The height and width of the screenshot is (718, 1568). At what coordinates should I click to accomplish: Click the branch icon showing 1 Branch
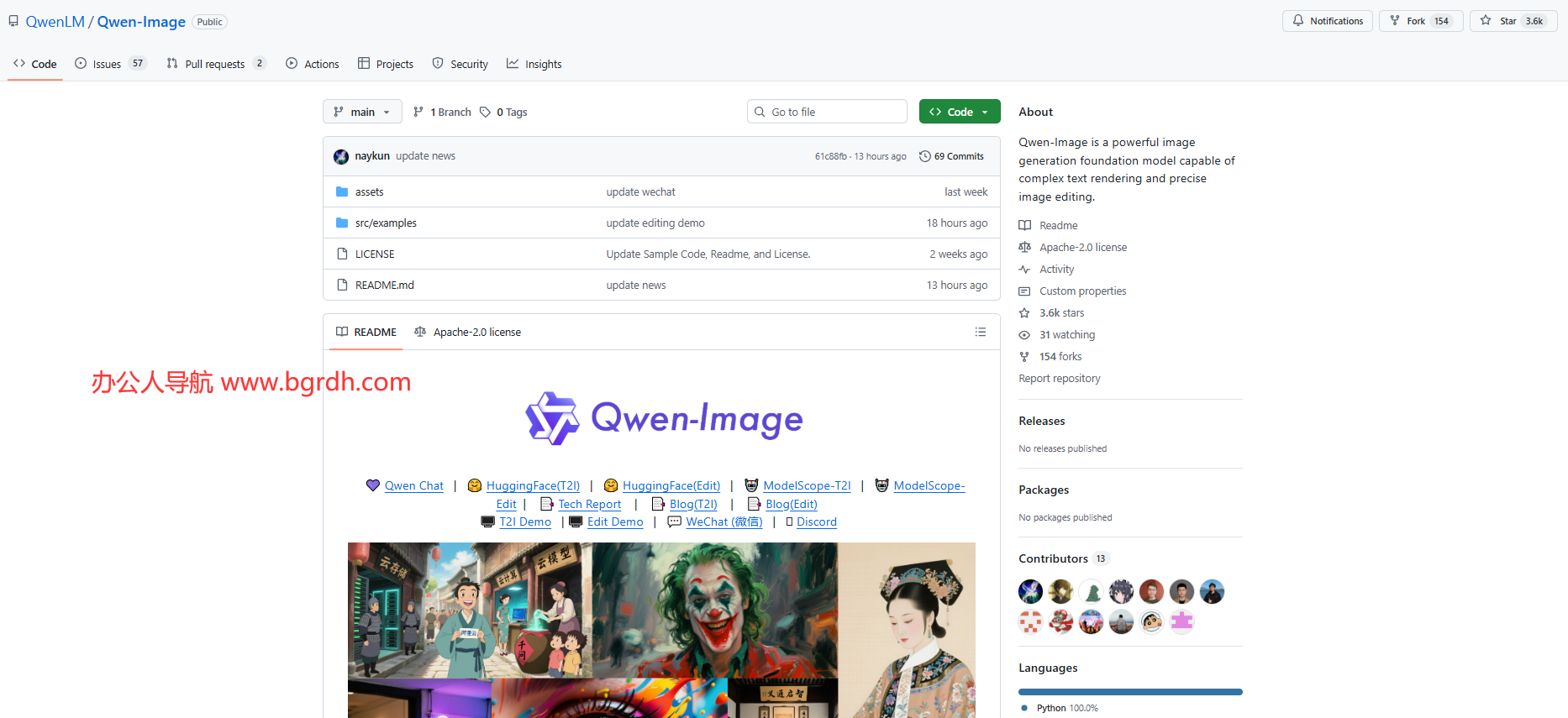[418, 113]
